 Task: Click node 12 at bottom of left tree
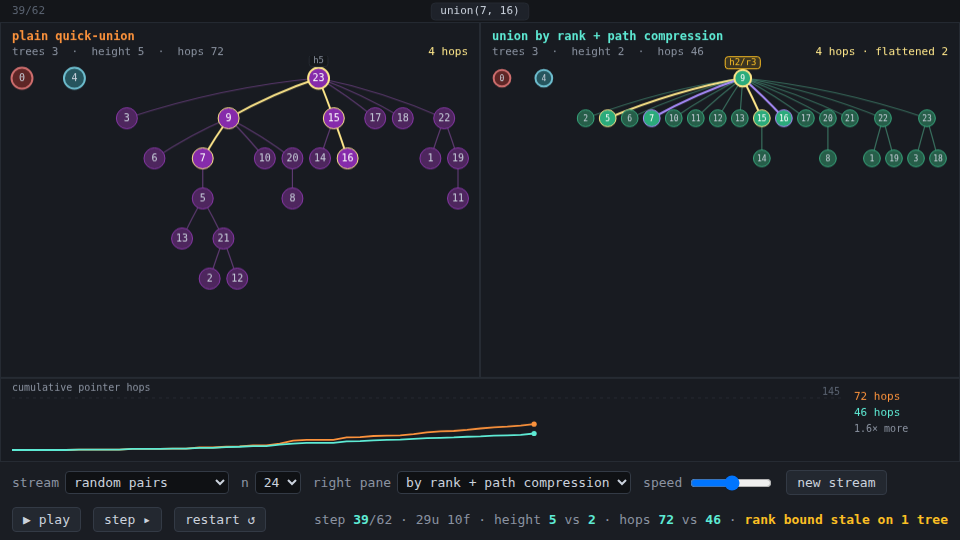click(x=237, y=278)
